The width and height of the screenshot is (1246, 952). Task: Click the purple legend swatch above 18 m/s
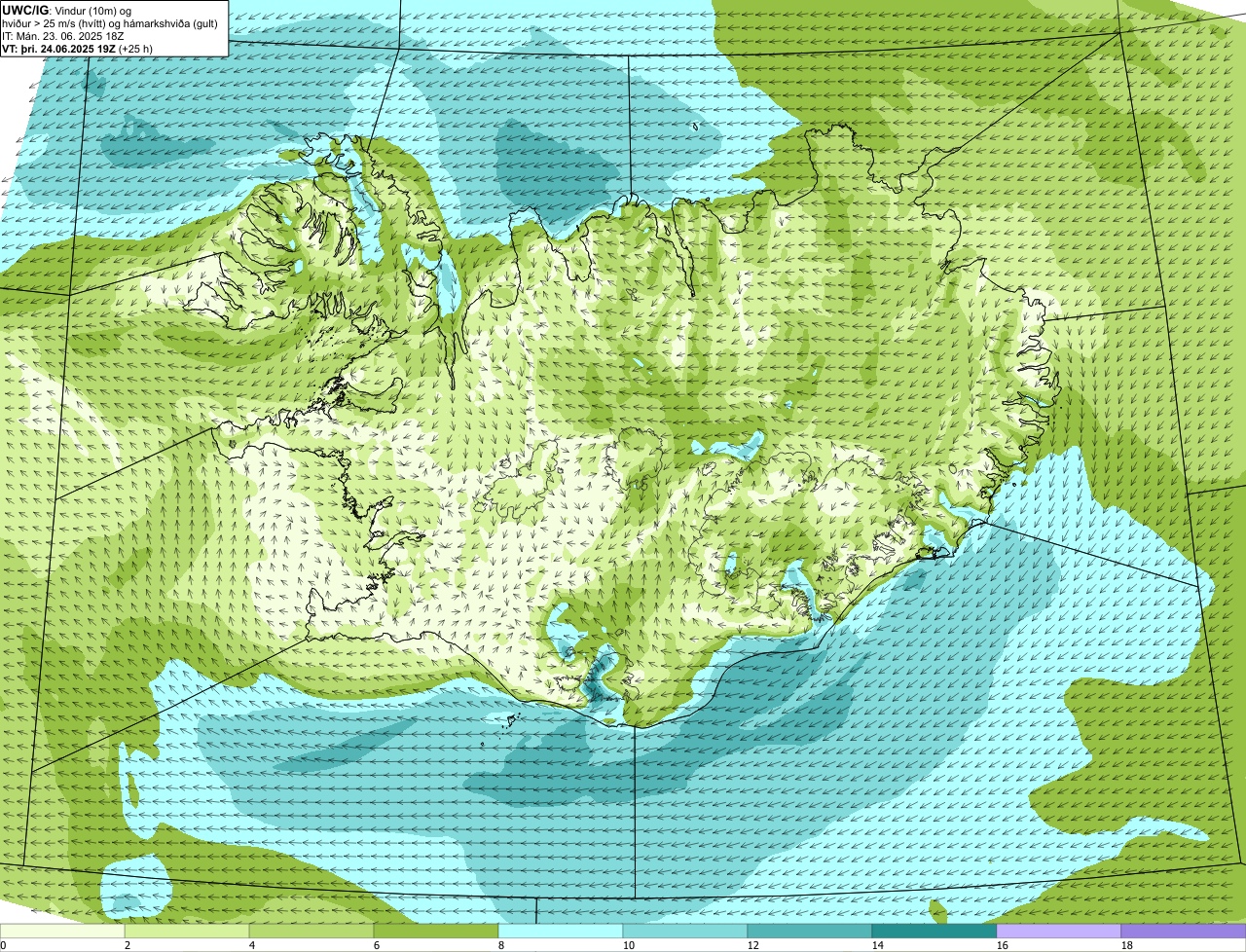[1184, 932]
